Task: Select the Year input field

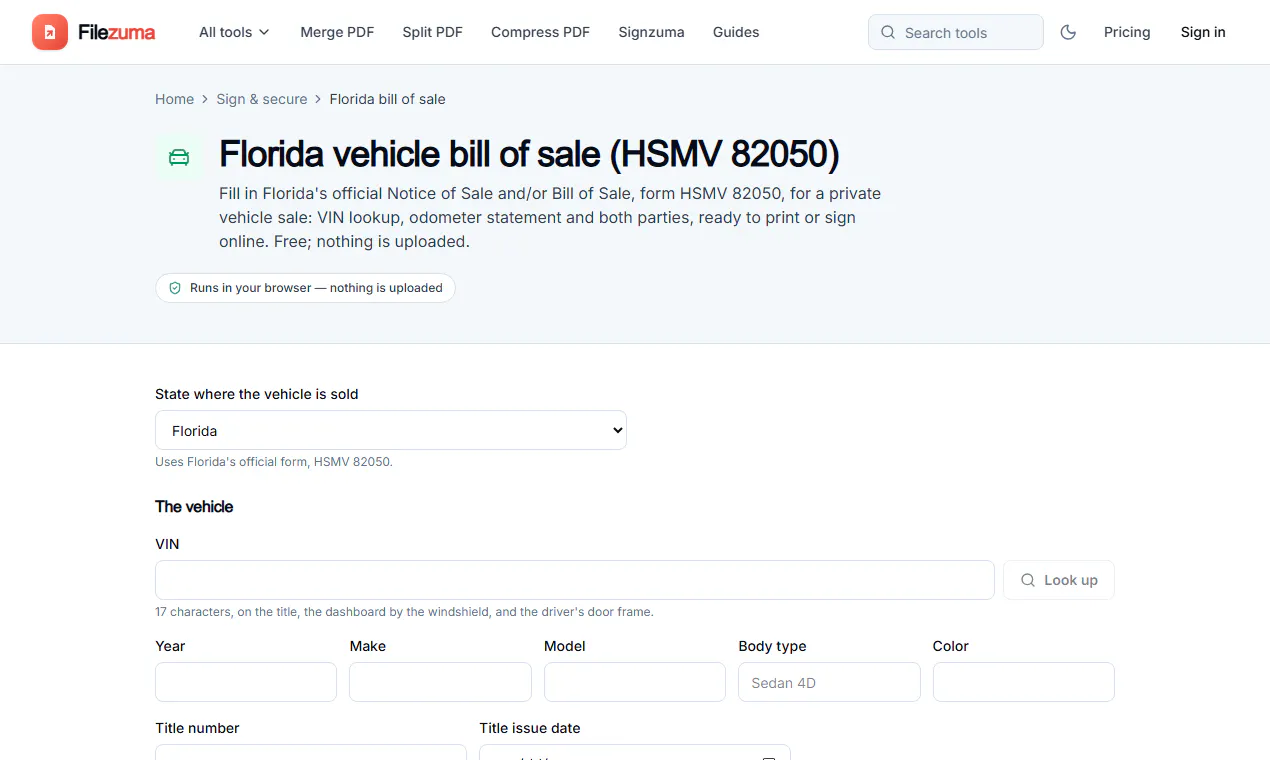Action: pyautogui.click(x=246, y=682)
